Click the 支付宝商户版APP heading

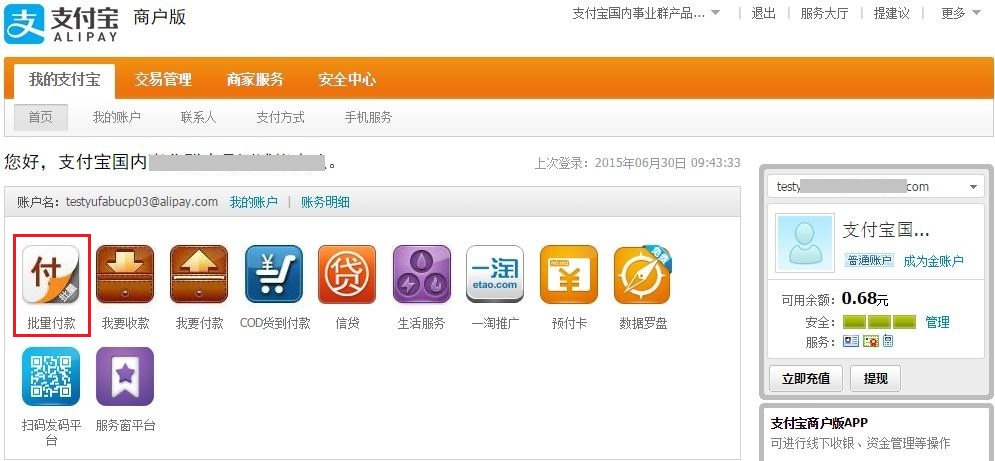point(819,423)
